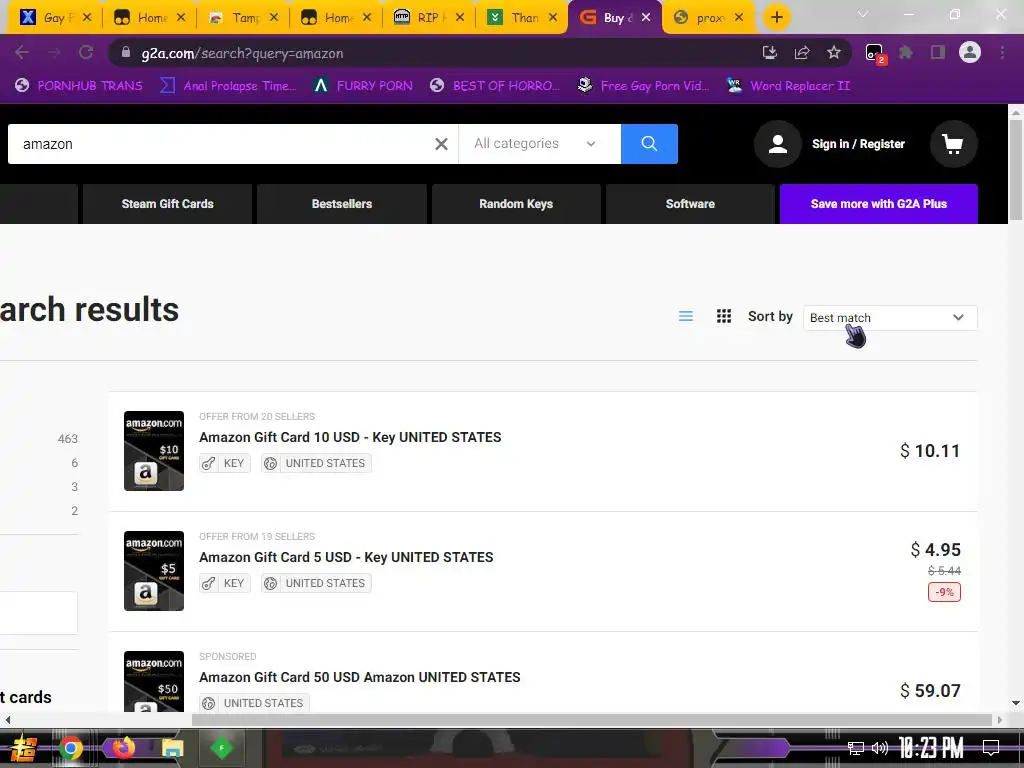Click the 463 filter count
The width and height of the screenshot is (1024, 768).
pyautogui.click(x=68, y=439)
